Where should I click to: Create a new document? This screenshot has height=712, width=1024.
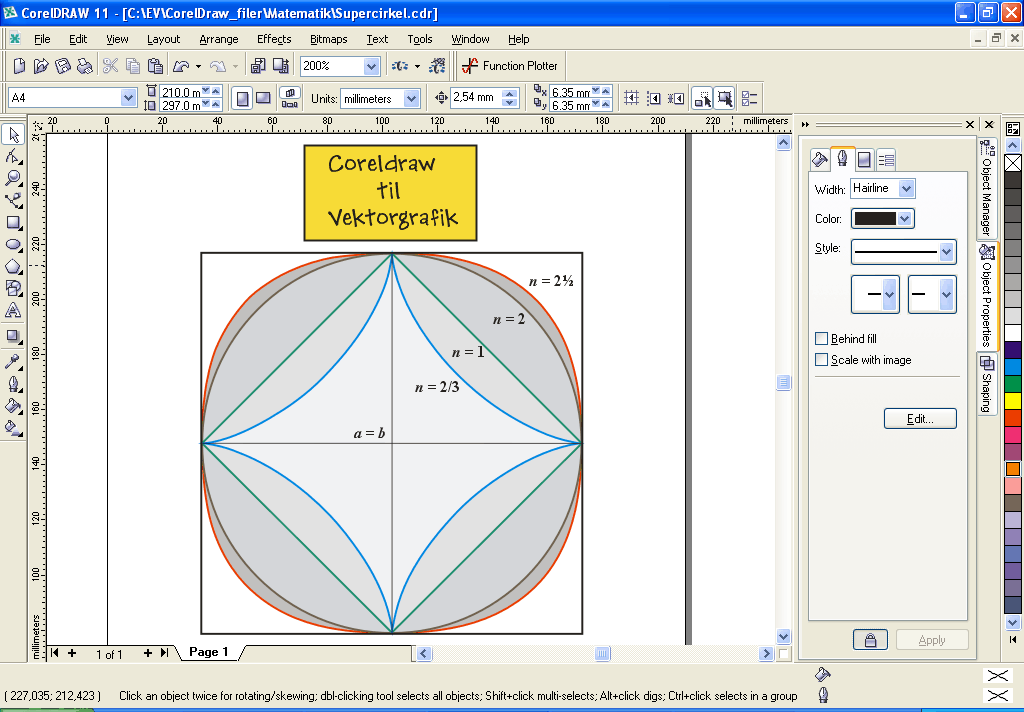[20, 66]
